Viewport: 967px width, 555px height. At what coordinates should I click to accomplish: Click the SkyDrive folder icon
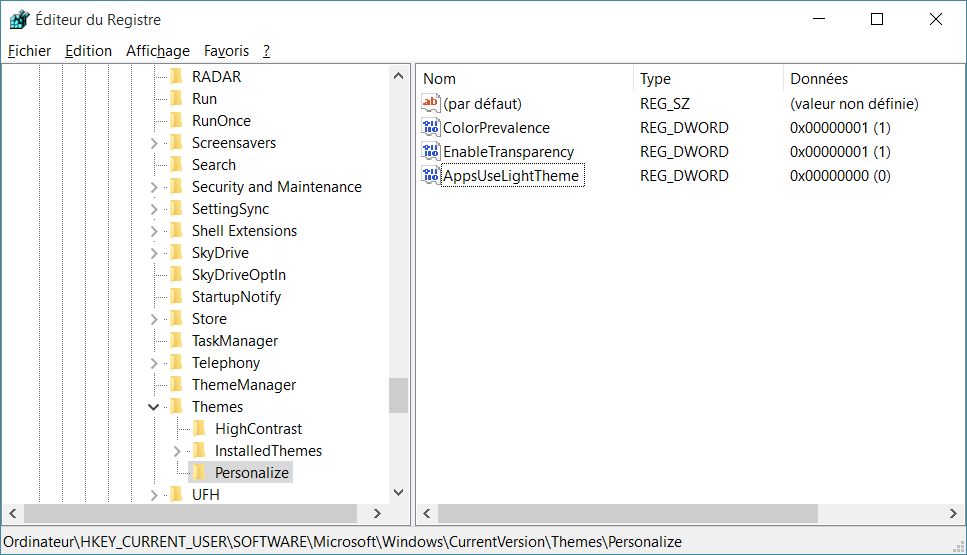pos(176,252)
